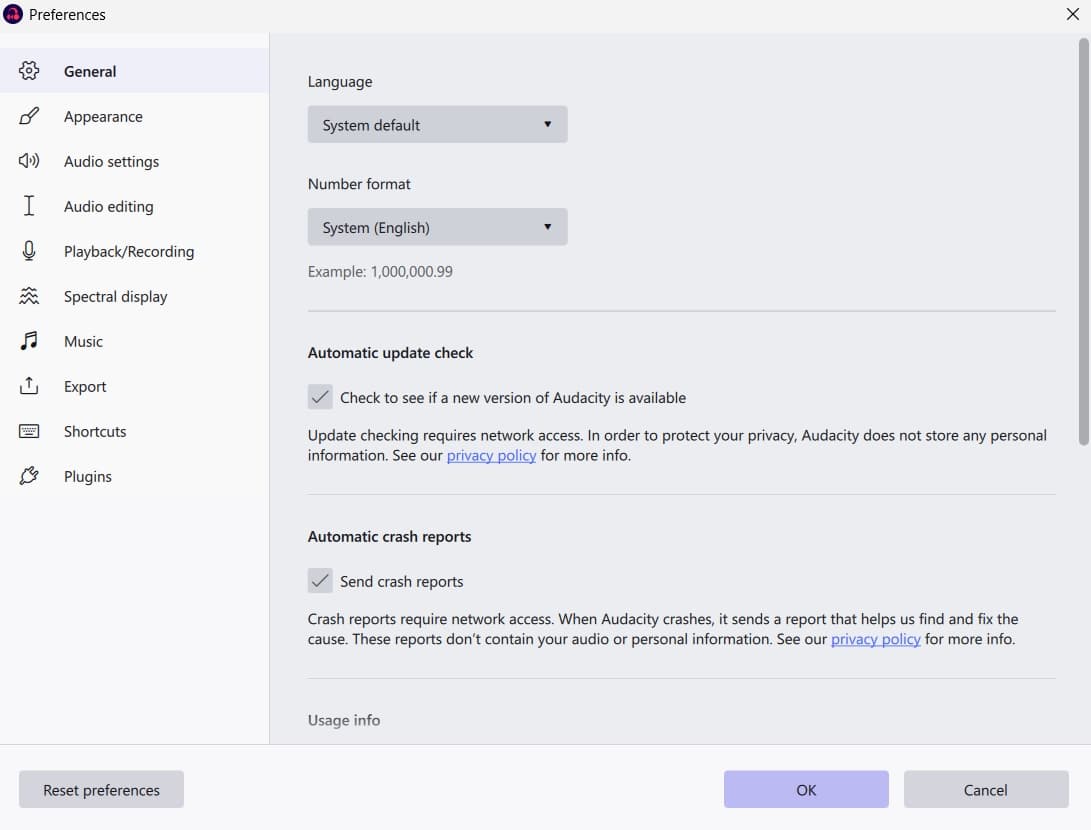
Task: Open the Language dropdown
Action: (x=438, y=125)
